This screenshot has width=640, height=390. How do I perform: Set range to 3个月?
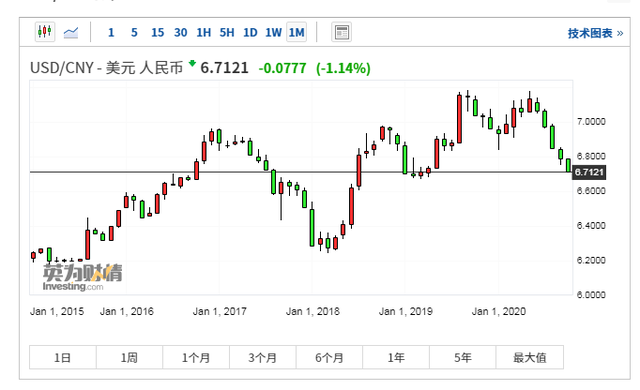tap(263, 357)
